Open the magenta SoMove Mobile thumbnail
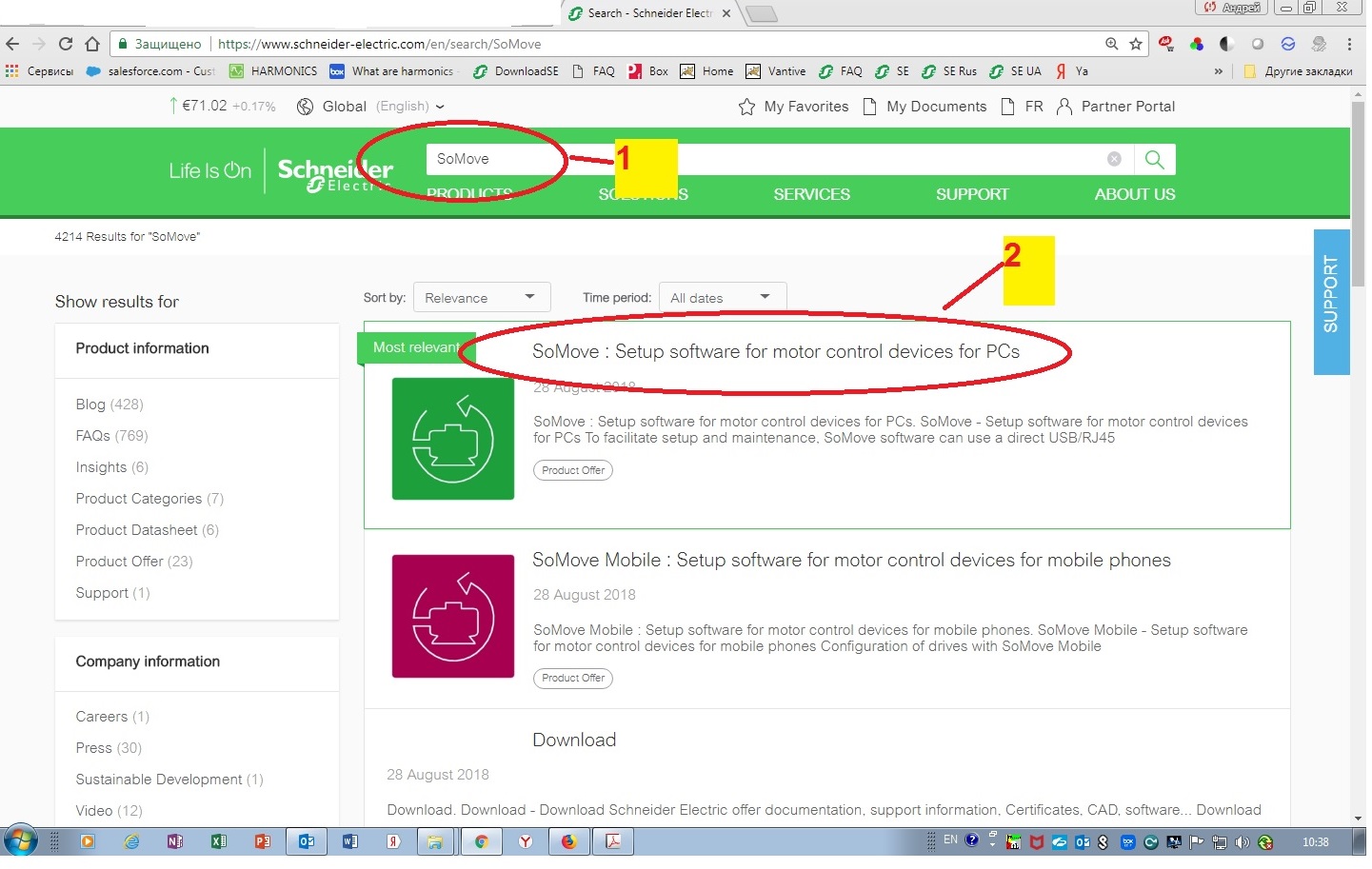Screen dimensions: 1372x869 [455, 619]
